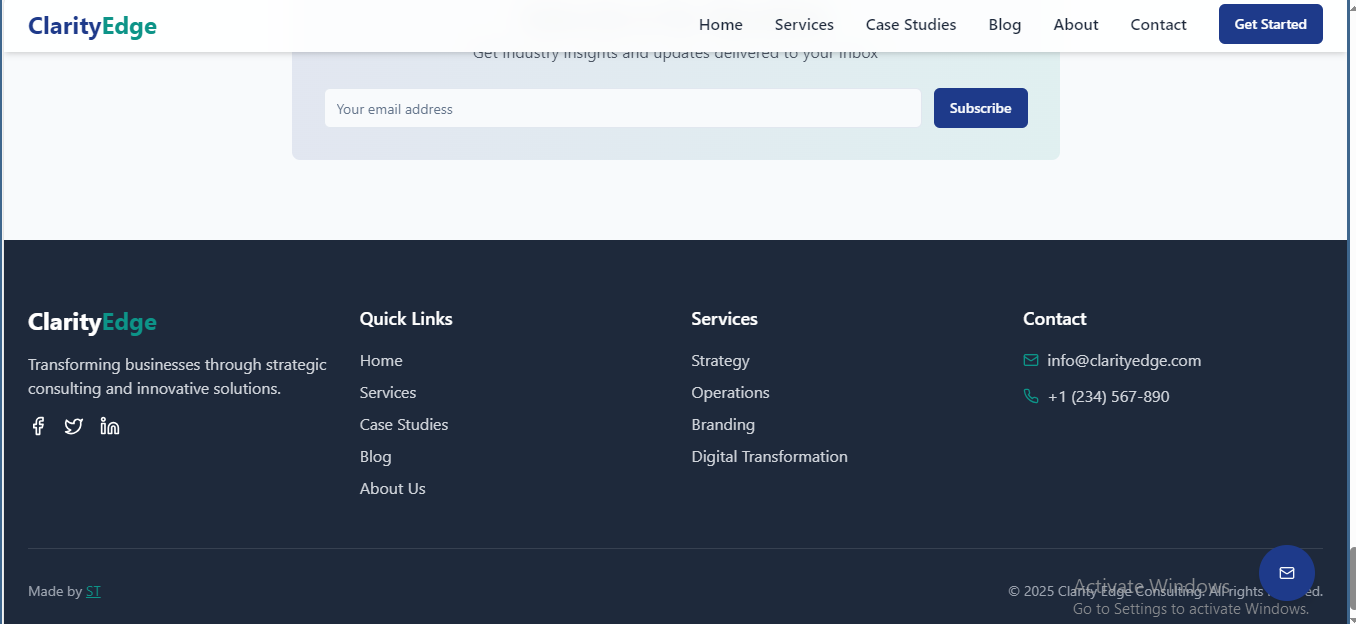The image size is (1356, 624).
Task: Go to Home in top navigation
Action: coord(721,24)
